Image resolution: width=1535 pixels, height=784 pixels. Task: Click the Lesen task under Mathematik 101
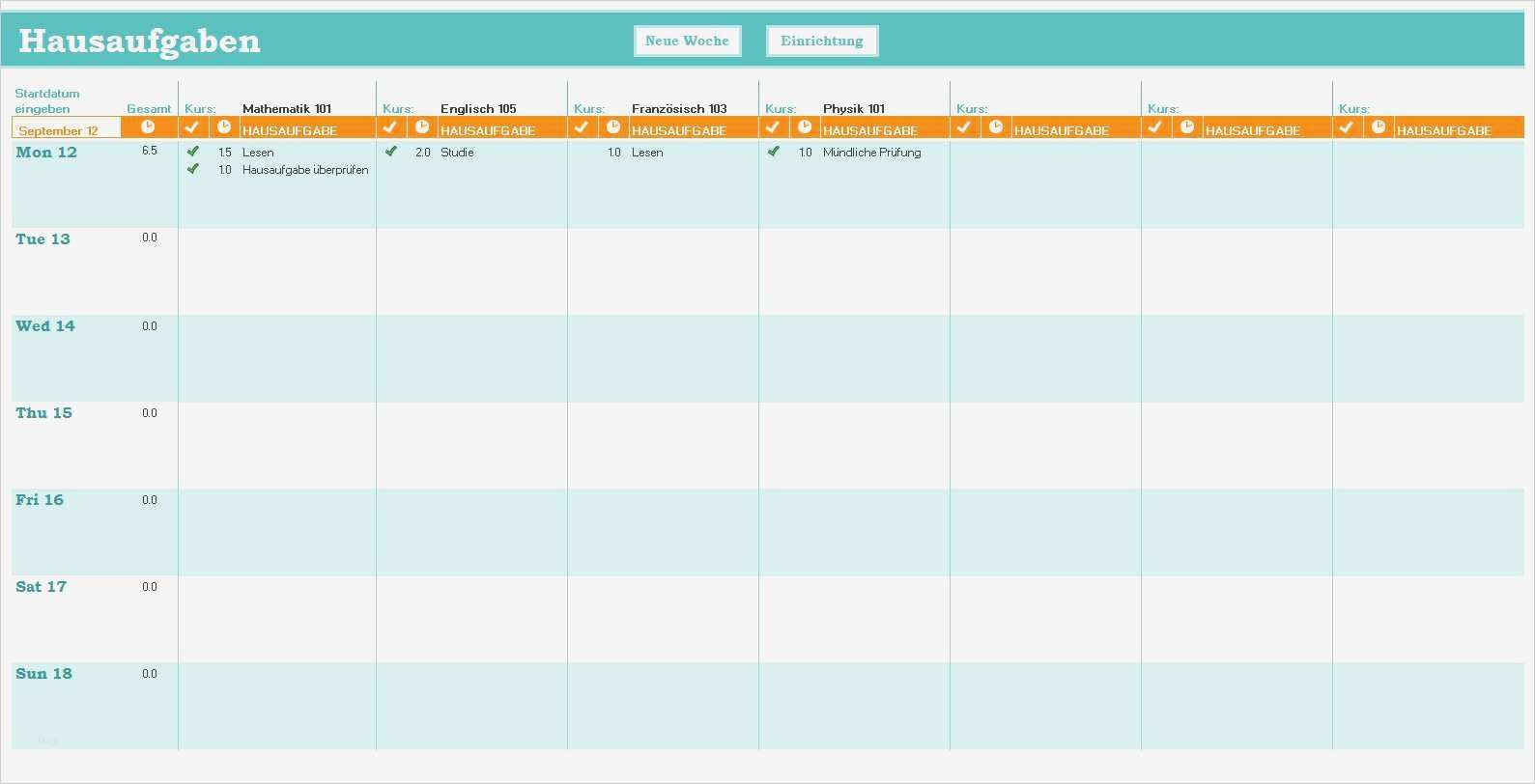point(258,153)
